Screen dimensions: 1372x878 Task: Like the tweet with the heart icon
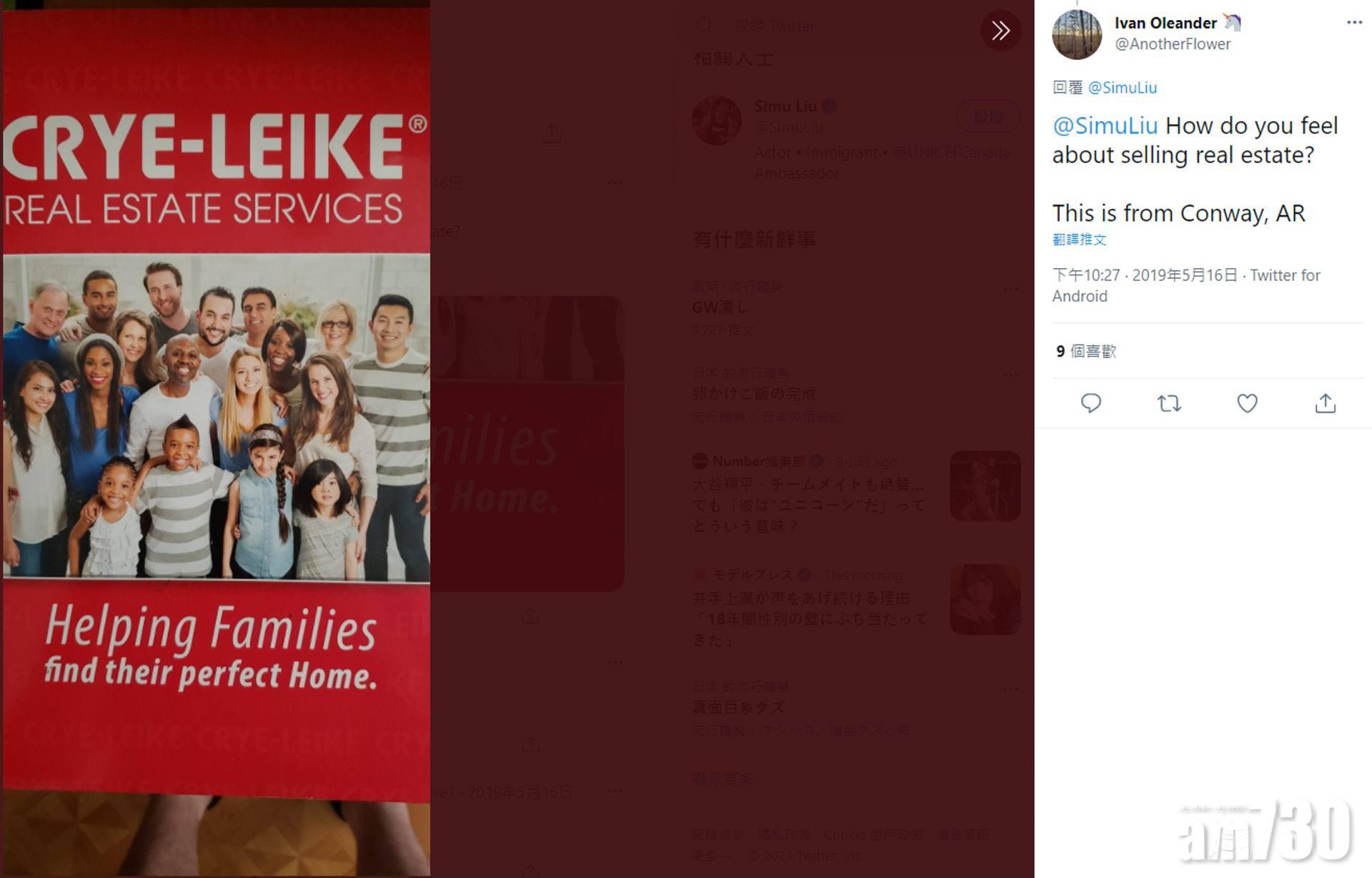click(1247, 403)
